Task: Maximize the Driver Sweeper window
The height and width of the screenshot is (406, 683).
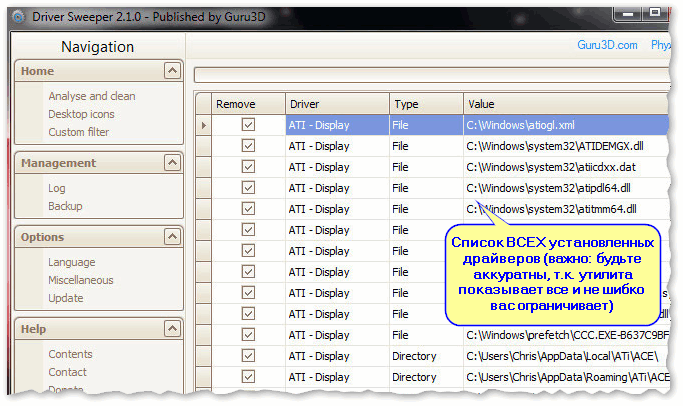Action: point(654,13)
